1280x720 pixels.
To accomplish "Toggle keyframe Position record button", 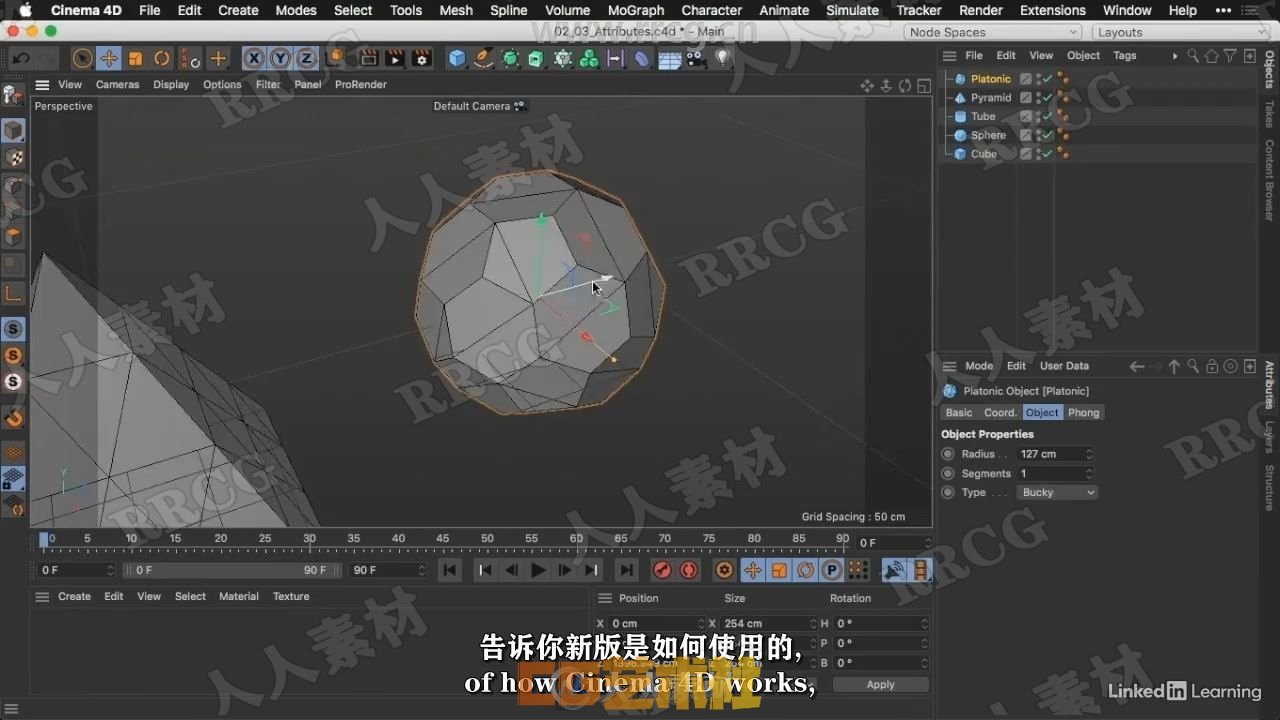I will point(752,570).
